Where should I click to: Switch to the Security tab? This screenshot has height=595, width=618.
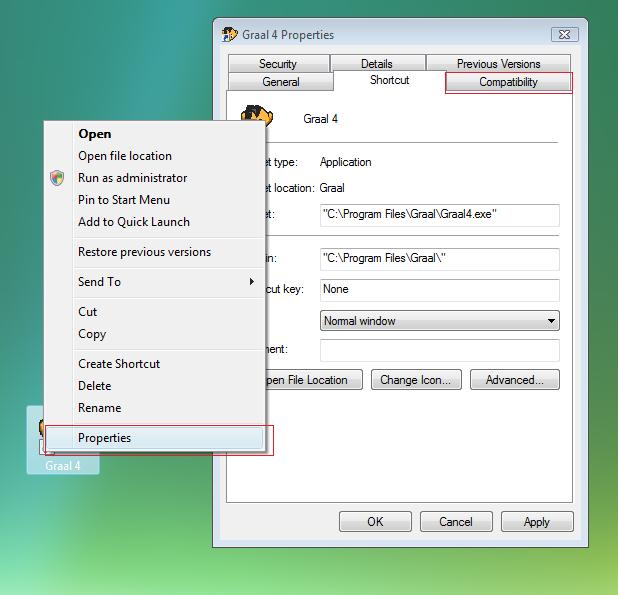pos(277,64)
